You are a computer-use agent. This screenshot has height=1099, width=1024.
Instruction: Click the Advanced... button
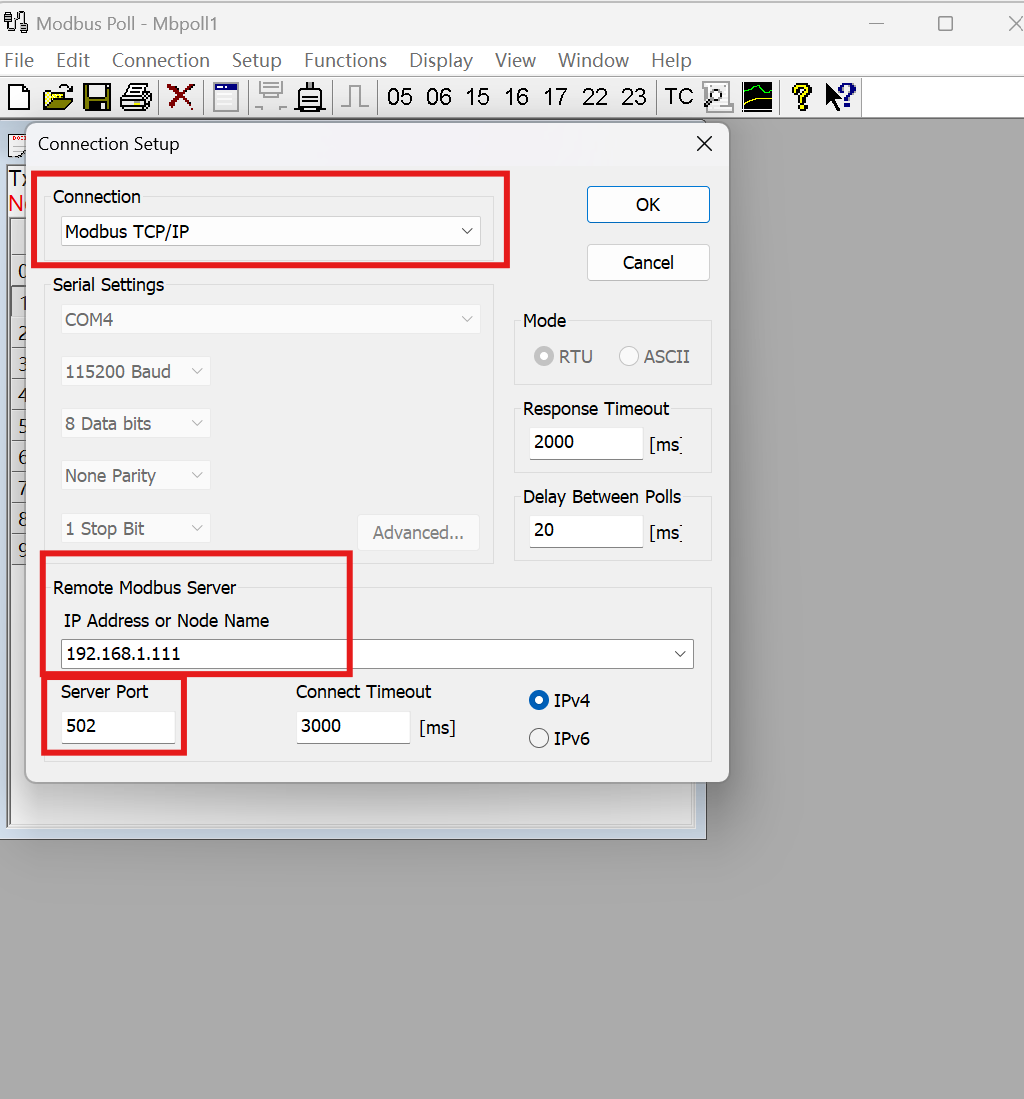tap(418, 533)
